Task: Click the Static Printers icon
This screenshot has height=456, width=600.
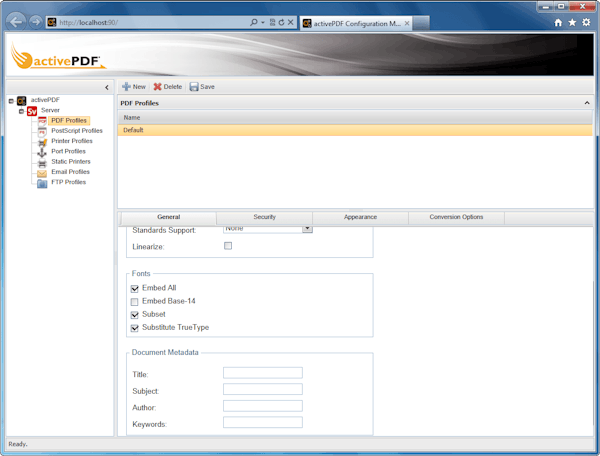Action: tap(42, 163)
